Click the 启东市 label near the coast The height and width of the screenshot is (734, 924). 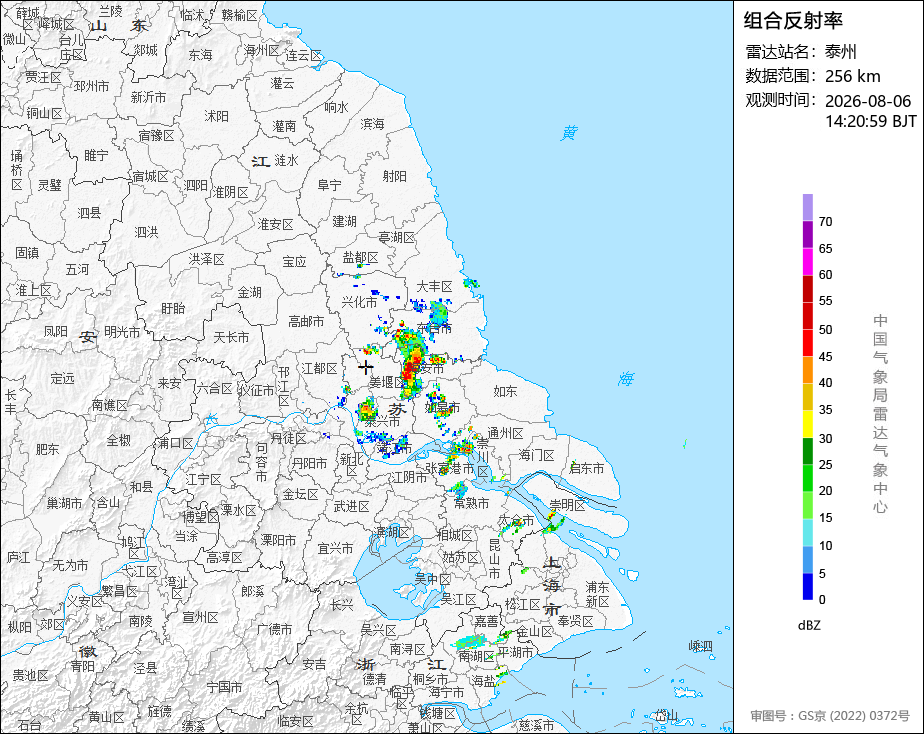point(586,468)
